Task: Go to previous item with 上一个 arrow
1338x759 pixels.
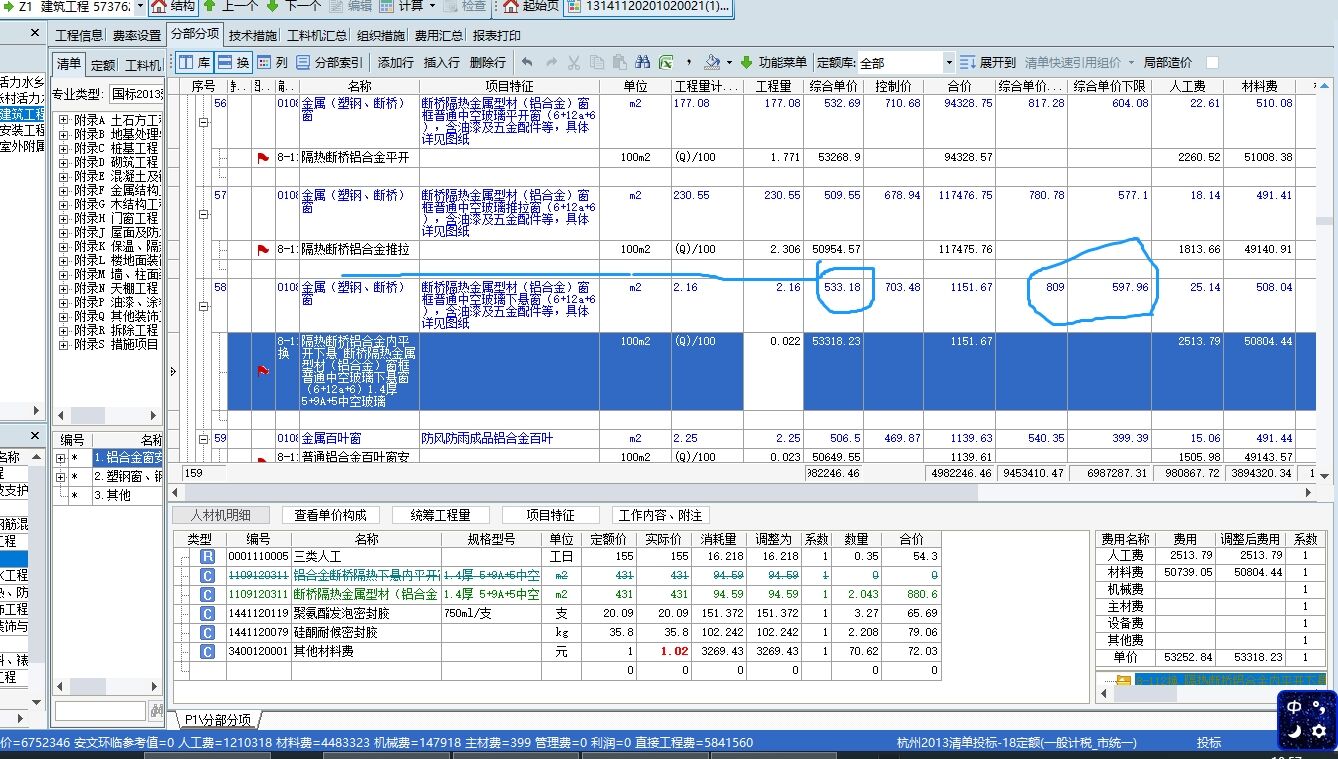Action: 232,6
